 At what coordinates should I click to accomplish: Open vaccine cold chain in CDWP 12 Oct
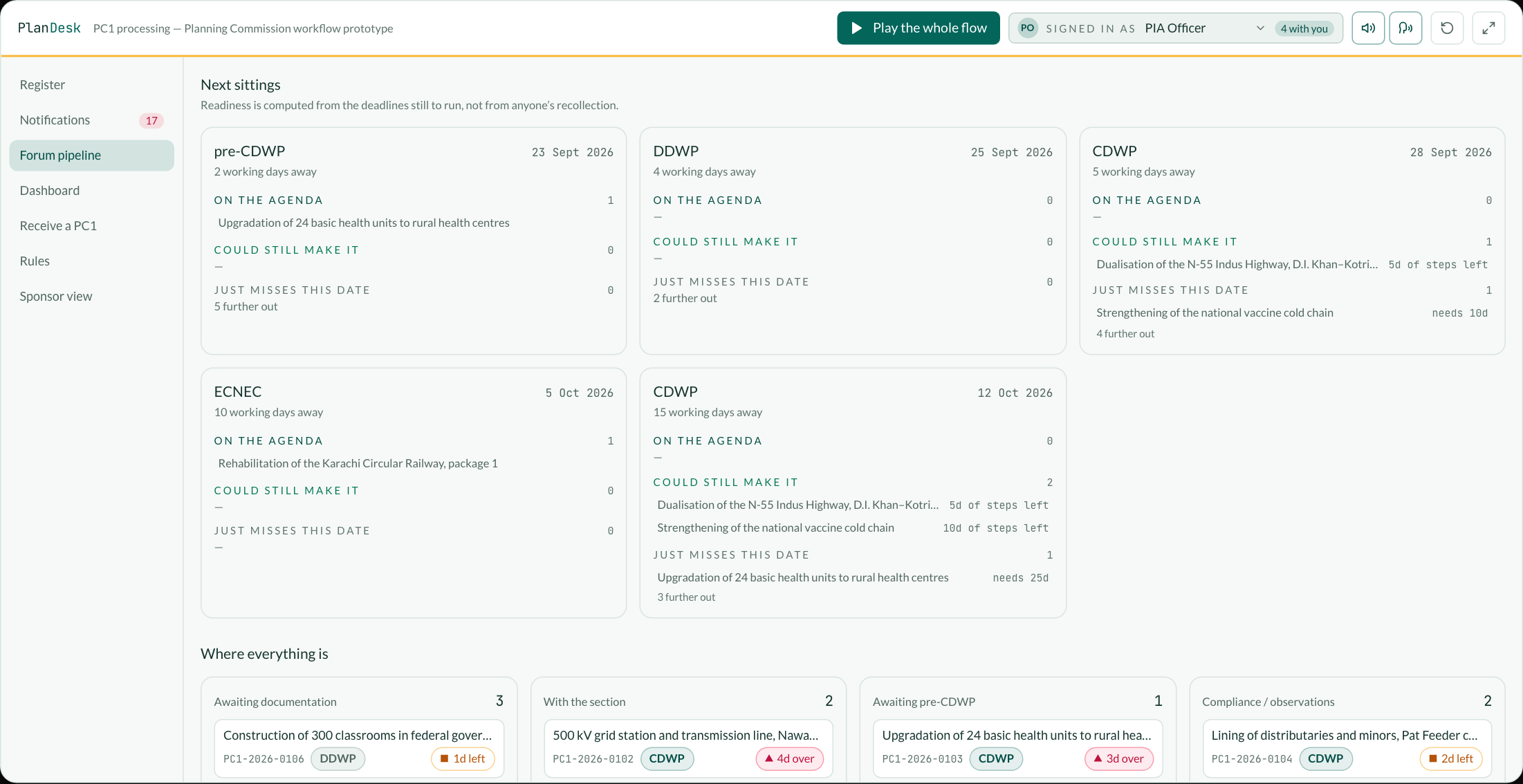(853, 528)
